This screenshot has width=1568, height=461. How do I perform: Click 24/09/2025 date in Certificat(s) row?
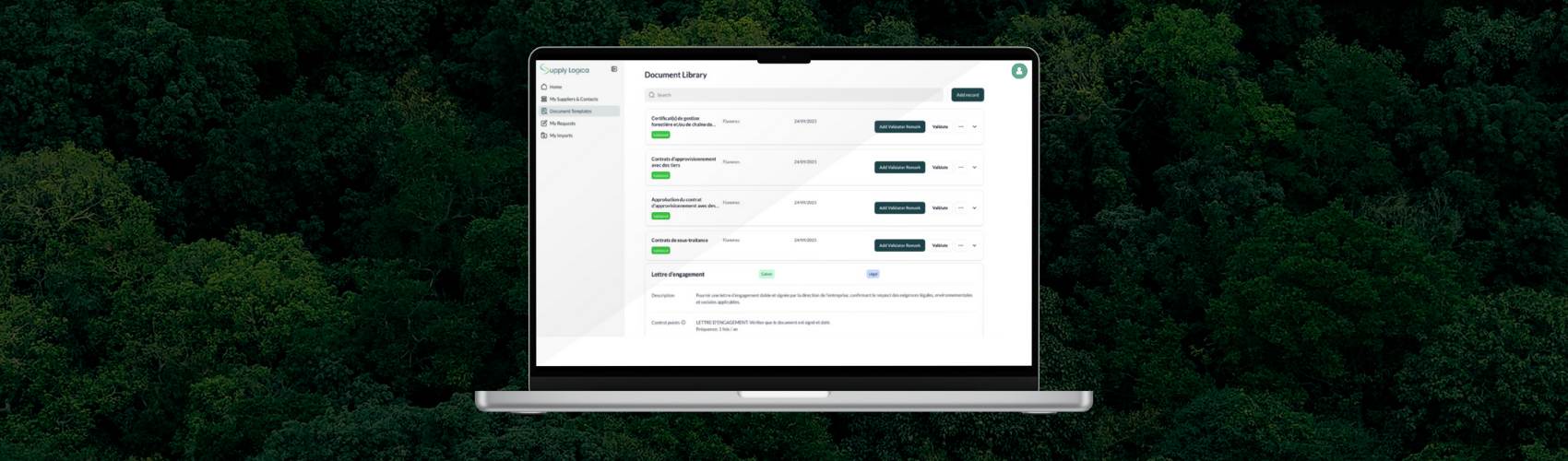[x=805, y=121]
